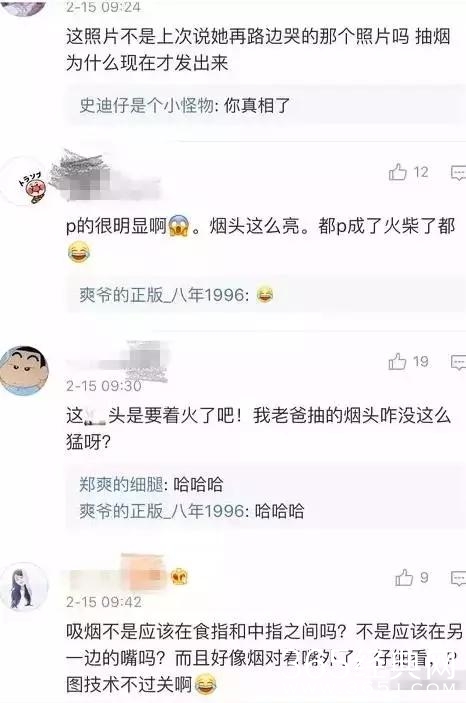This screenshot has height=703, width=466.
Task: Open the red cartoon stamp avatar profile
Action: (x=27, y=182)
